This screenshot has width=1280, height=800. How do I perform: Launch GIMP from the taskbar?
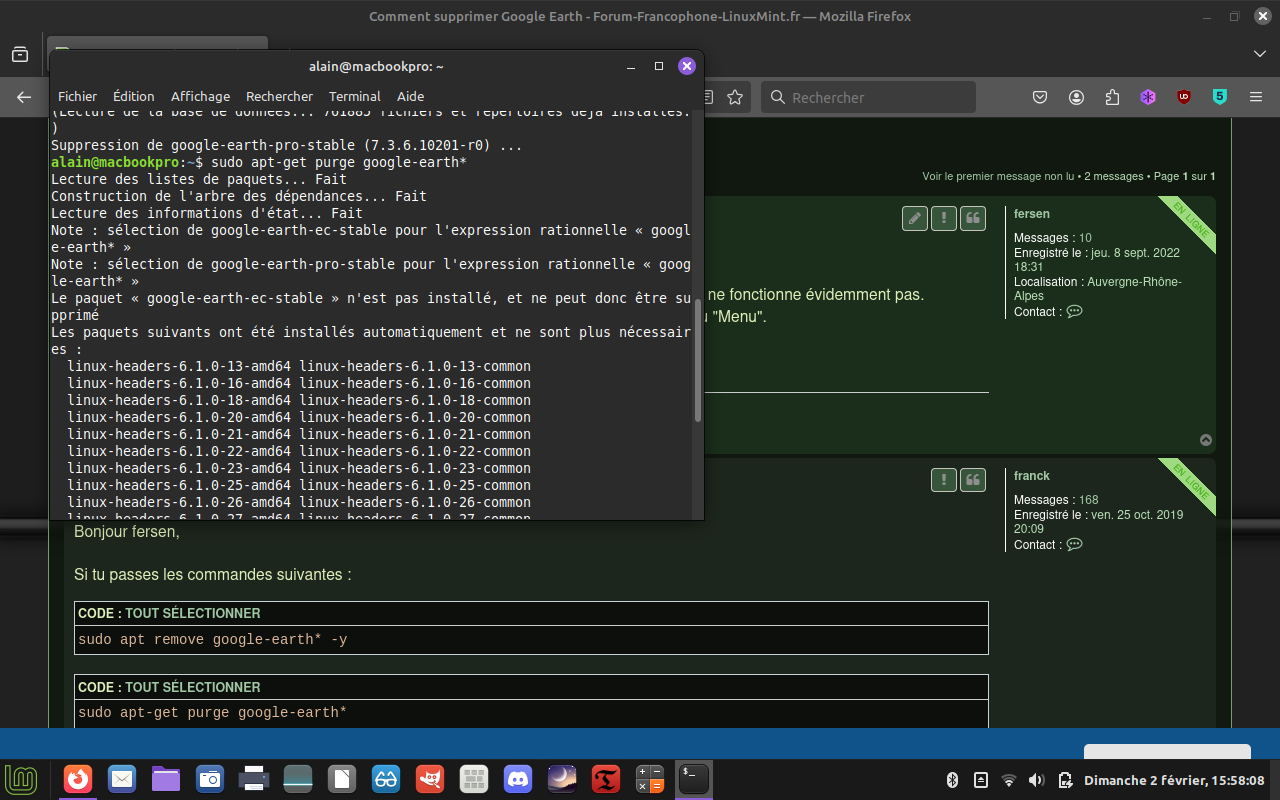(x=430, y=779)
